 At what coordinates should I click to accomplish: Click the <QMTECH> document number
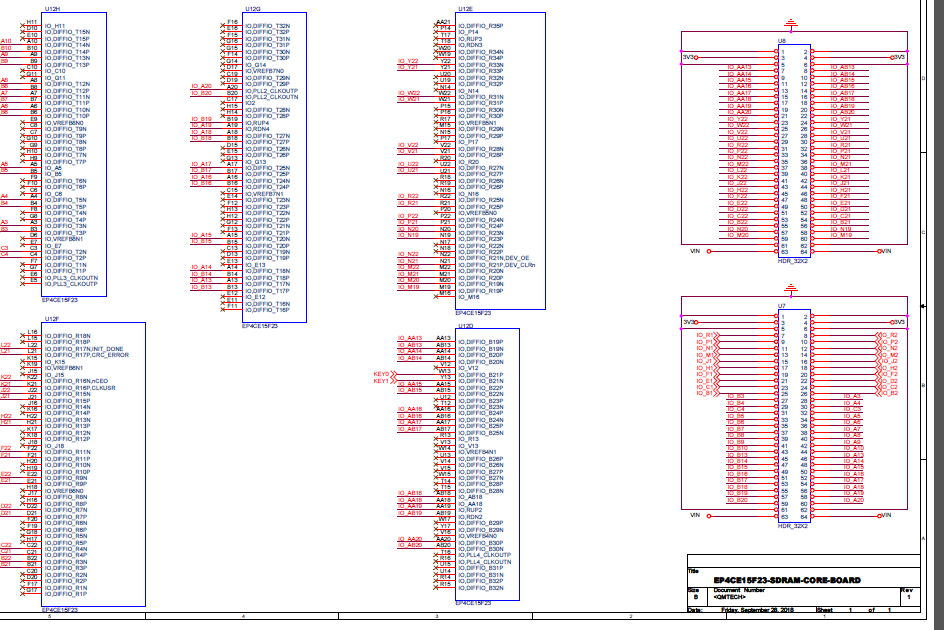click(x=730, y=597)
